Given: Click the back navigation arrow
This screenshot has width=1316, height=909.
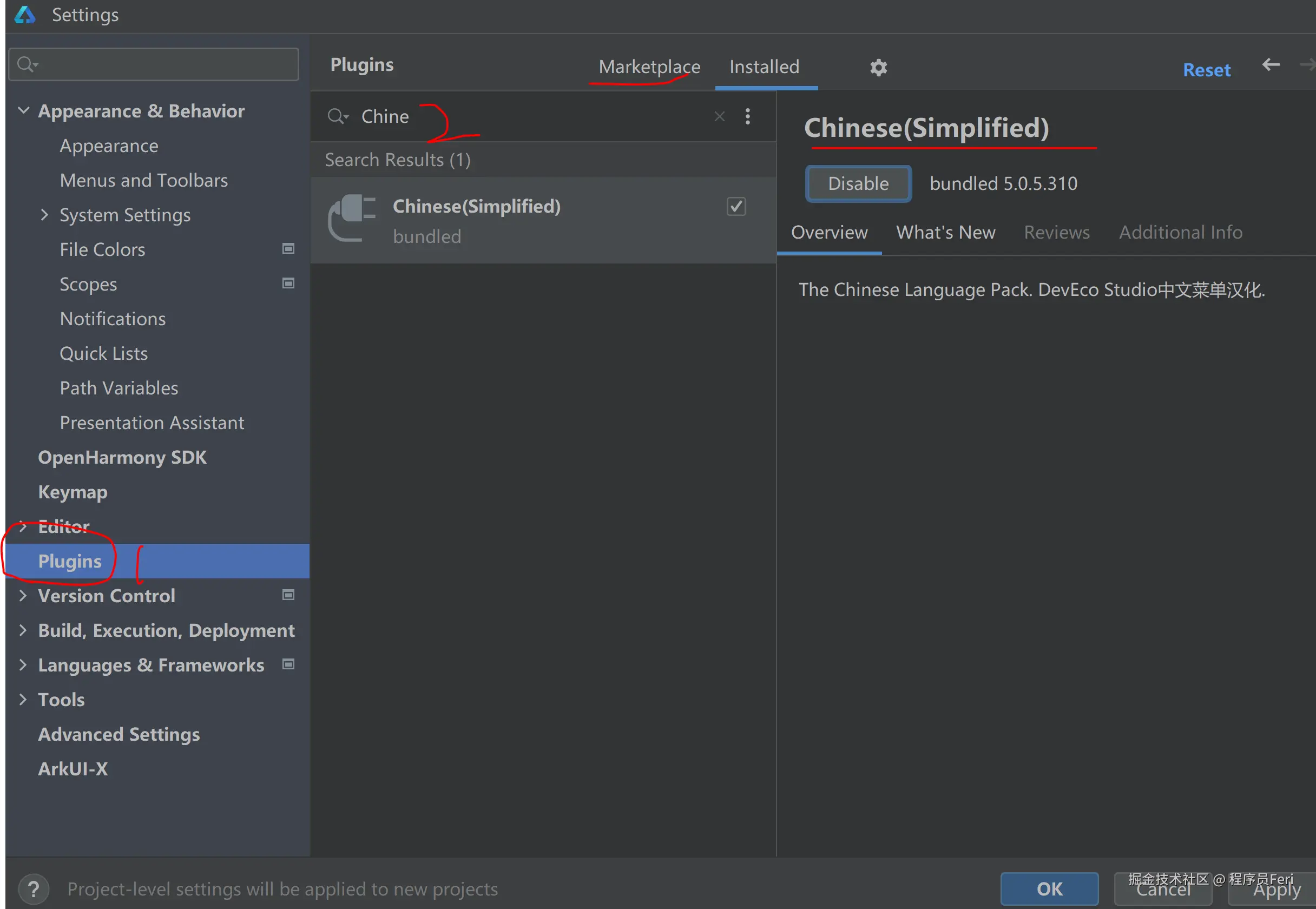Looking at the screenshot, I should coord(1271,65).
